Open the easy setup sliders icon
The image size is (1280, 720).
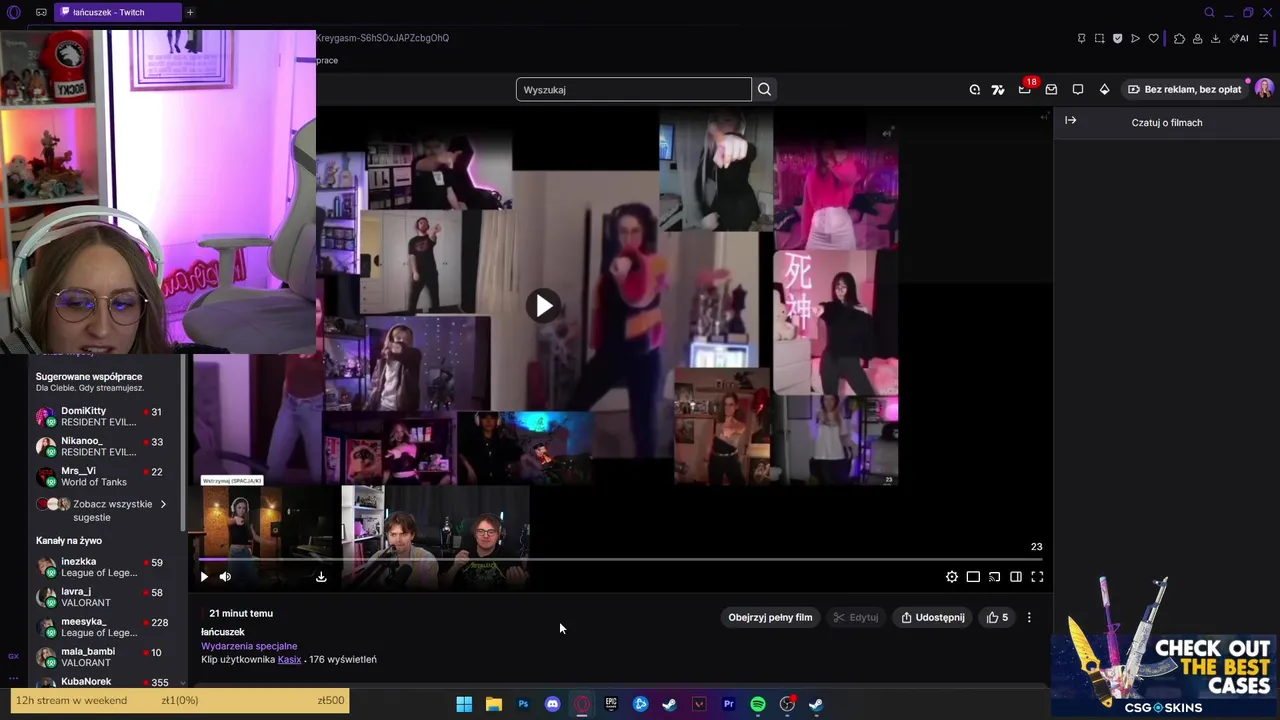[1263, 38]
